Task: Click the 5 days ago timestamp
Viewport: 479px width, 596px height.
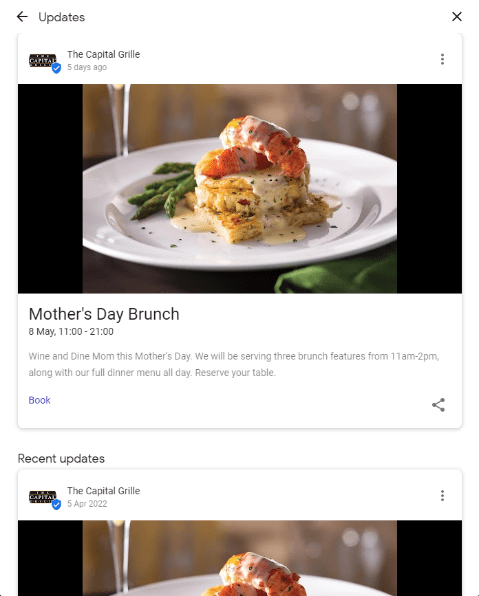Action: (87, 67)
